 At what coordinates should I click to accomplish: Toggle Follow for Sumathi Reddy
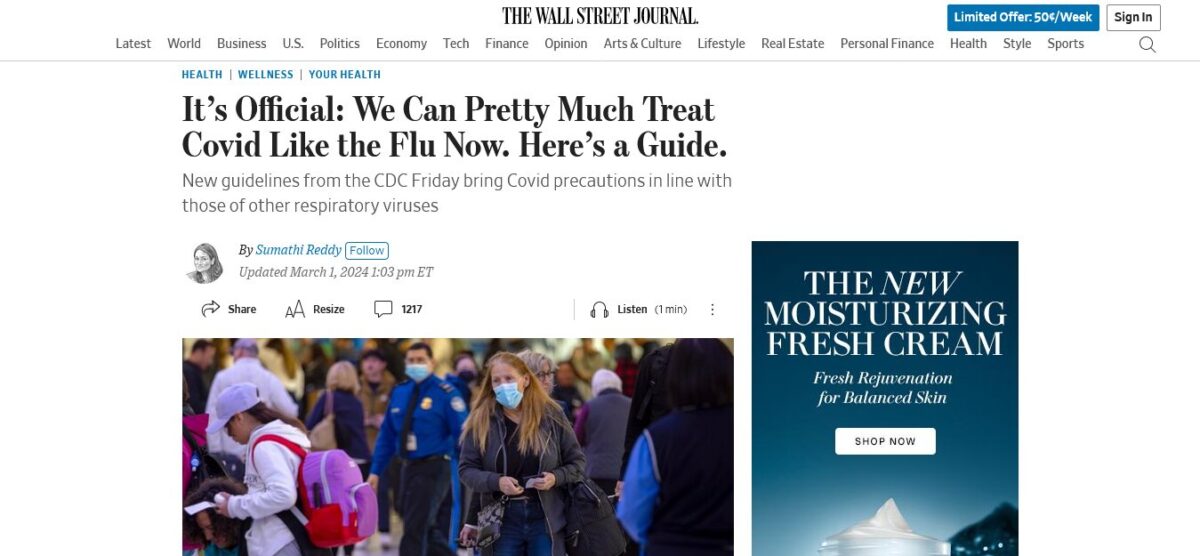[367, 251]
